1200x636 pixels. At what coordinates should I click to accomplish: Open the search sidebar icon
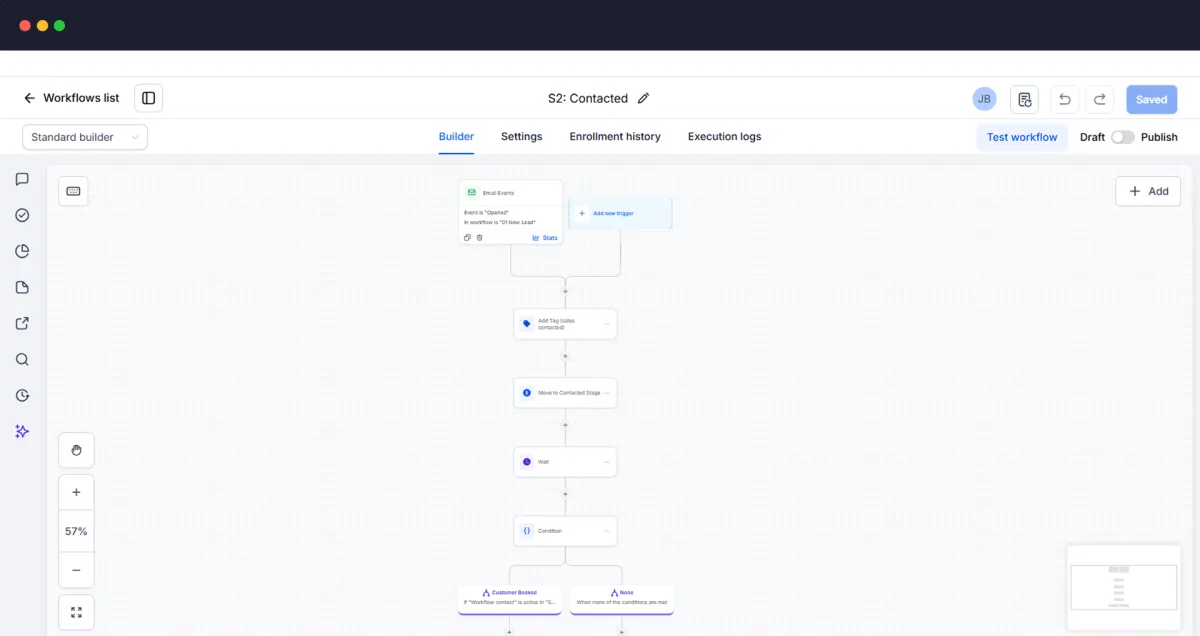pos(22,359)
